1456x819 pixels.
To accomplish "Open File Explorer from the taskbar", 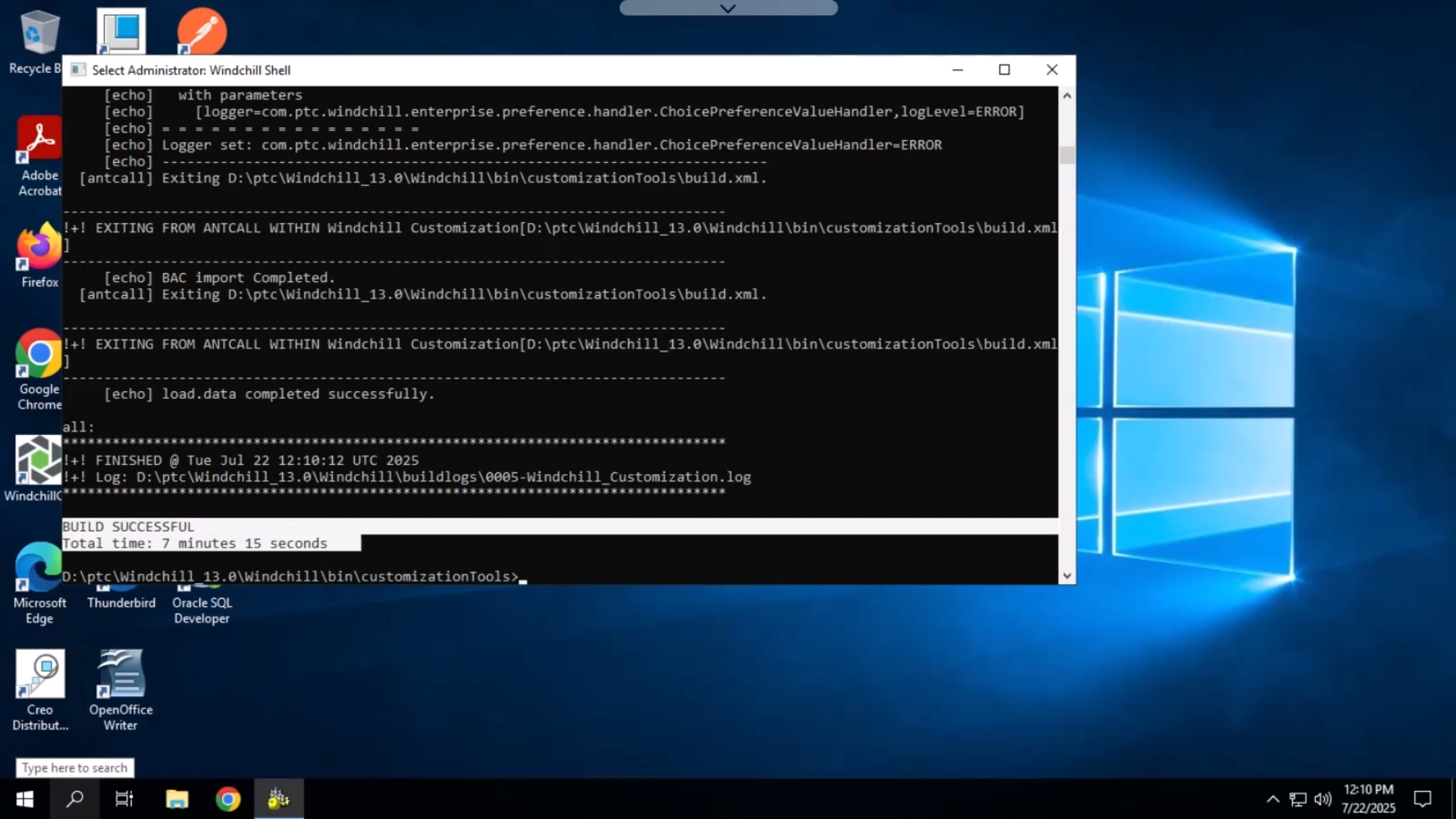I will (177, 799).
